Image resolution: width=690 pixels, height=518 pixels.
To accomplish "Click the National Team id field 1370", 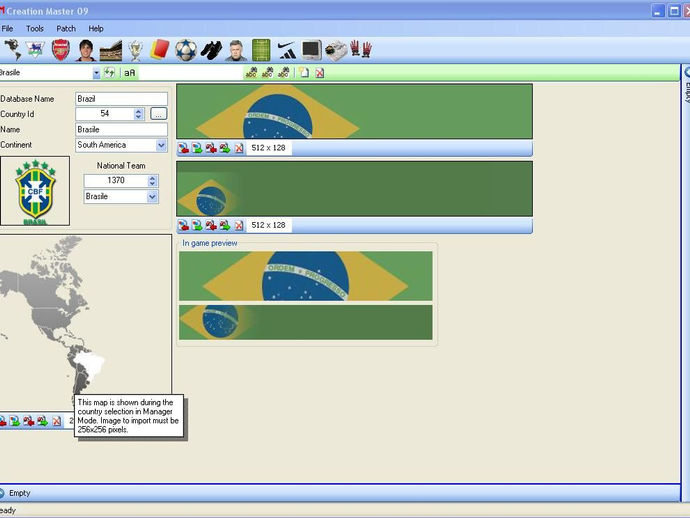I will click(x=116, y=180).
